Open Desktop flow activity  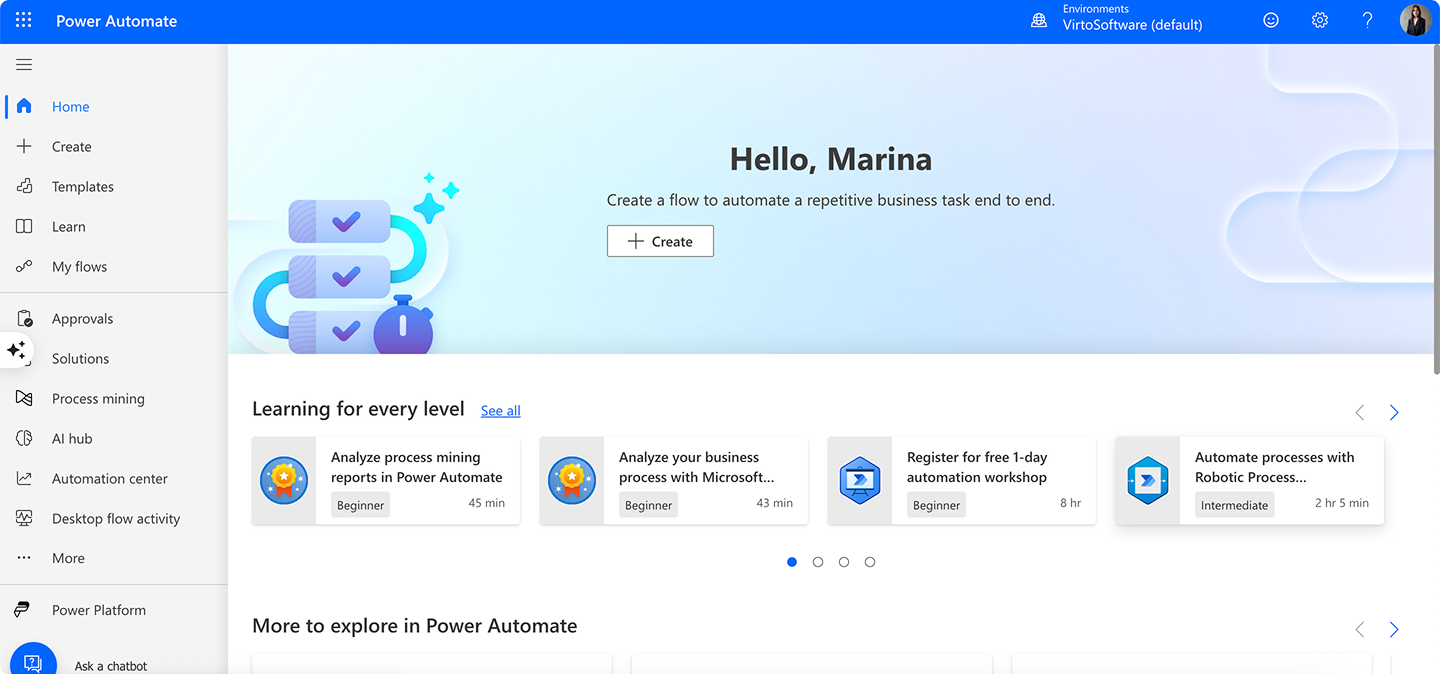(x=116, y=518)
